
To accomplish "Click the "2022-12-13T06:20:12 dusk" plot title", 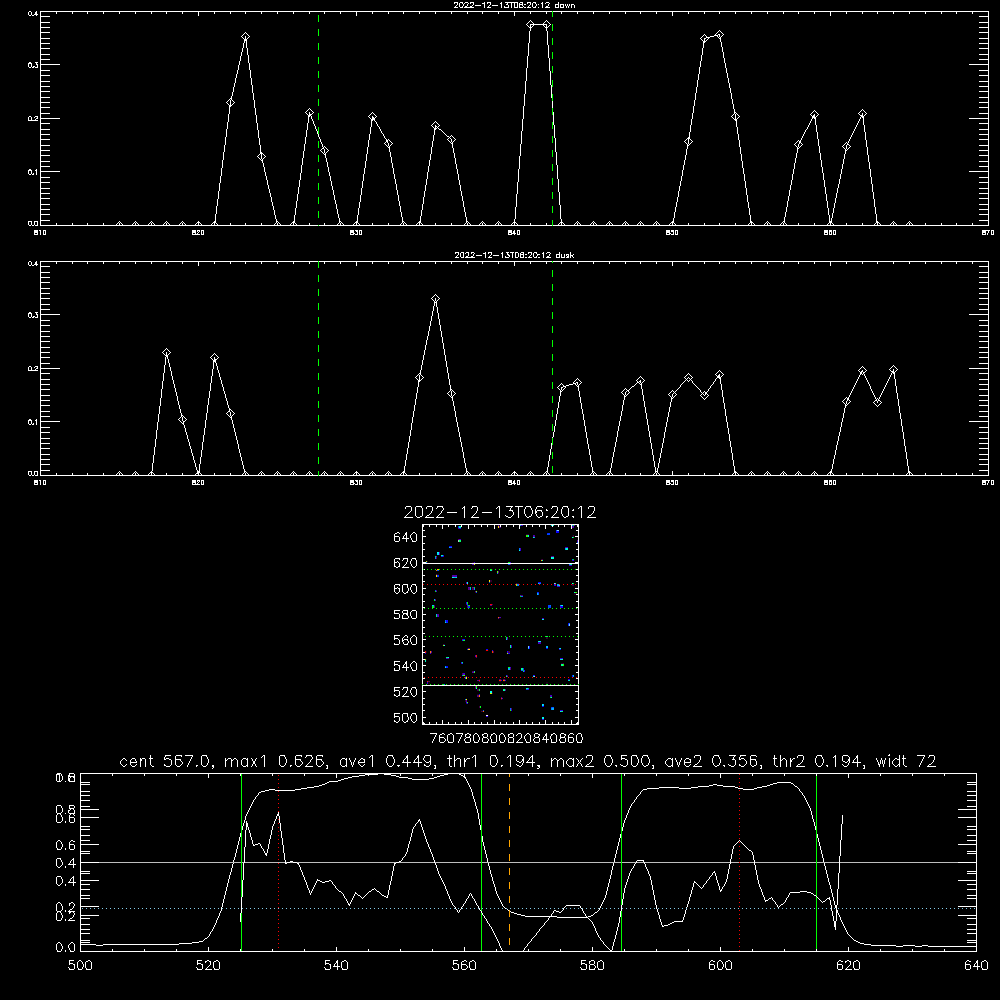I will pyautogui.click(x=514, y=255).
